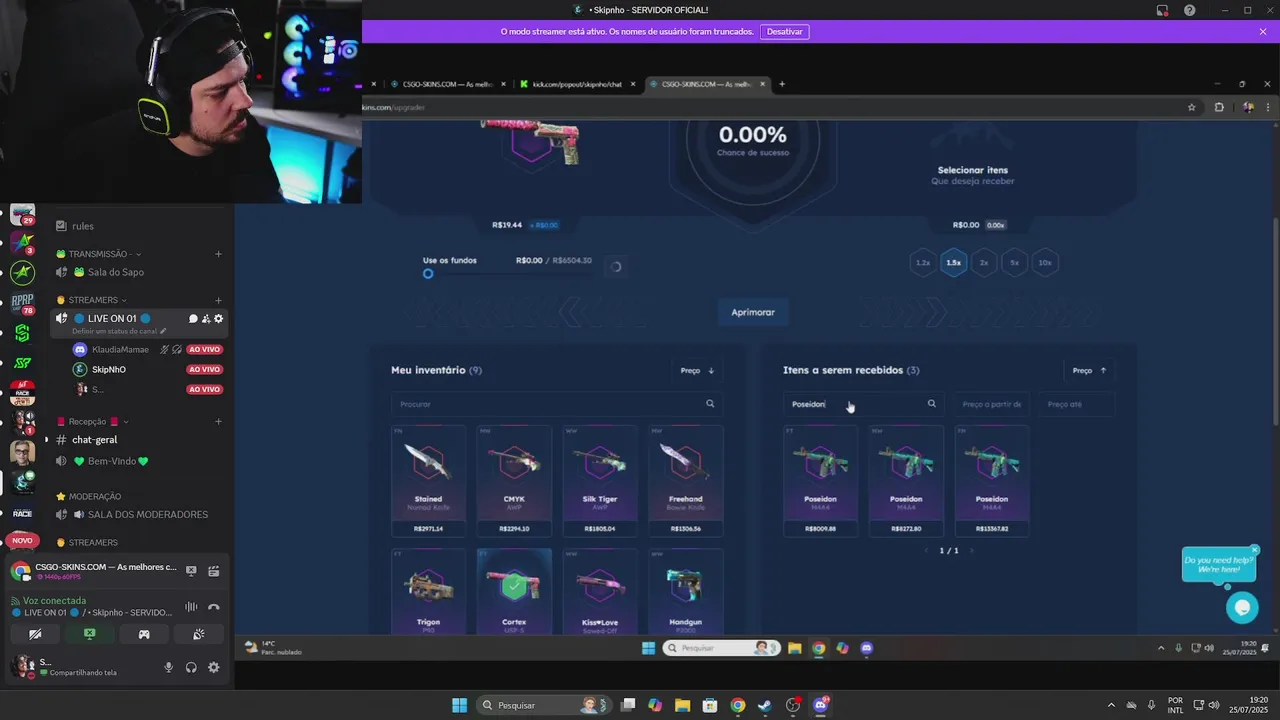This screenshot has height=720, width=1280.
Task: Collapse the Recepção category
Action: tap(93, 422)
